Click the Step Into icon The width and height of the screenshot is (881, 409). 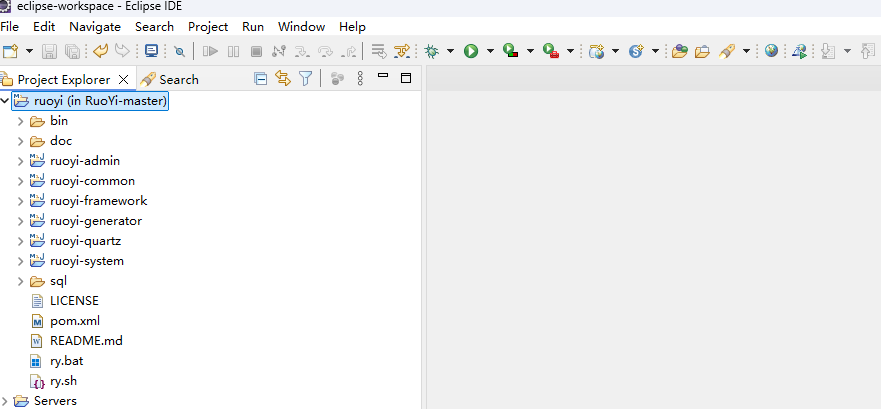pyautogui.click(x=302, y=52)
